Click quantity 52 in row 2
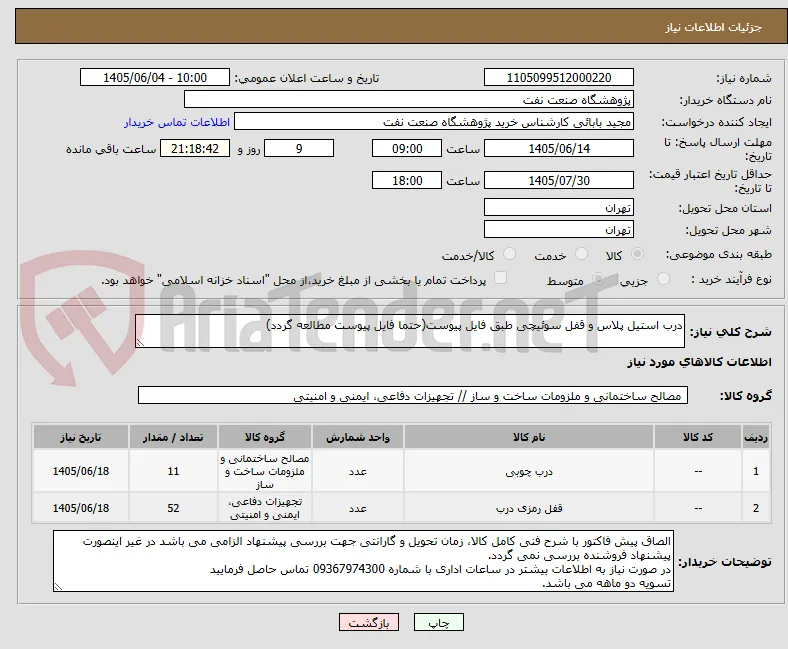This screenshot has width=788, height=649. [x=173, y=508]
